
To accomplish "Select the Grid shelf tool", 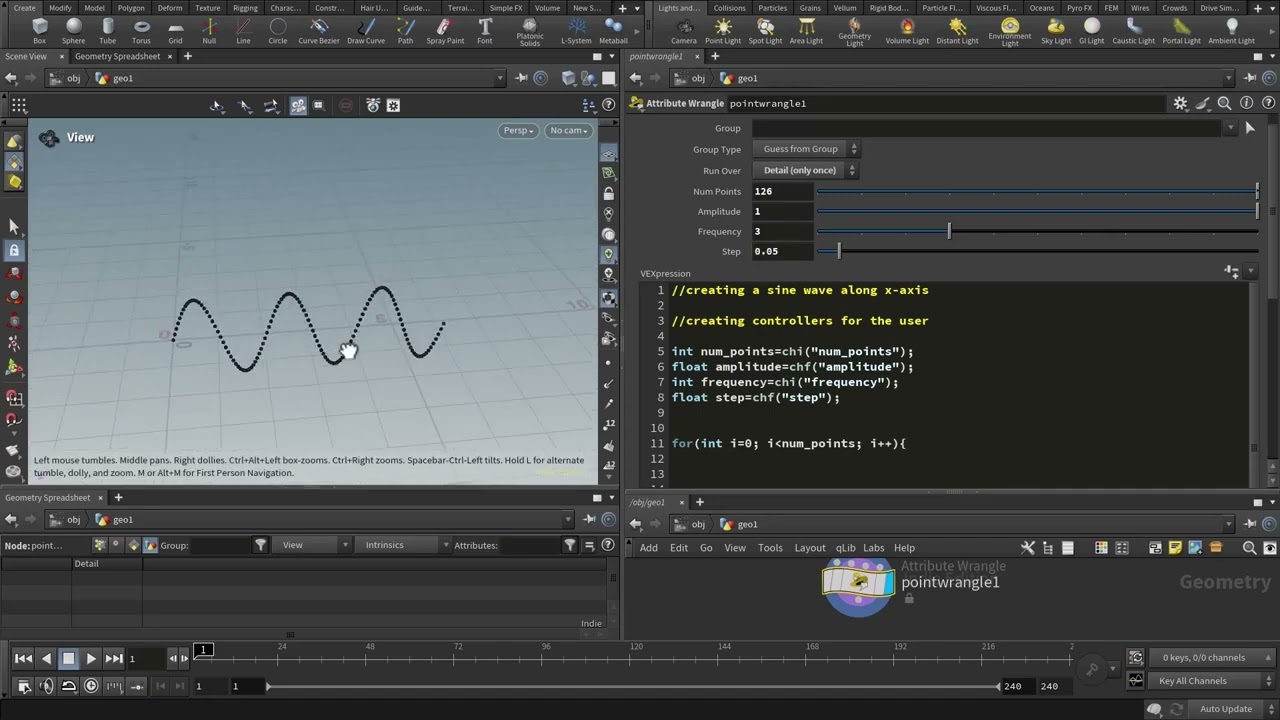I will point(175,31).
